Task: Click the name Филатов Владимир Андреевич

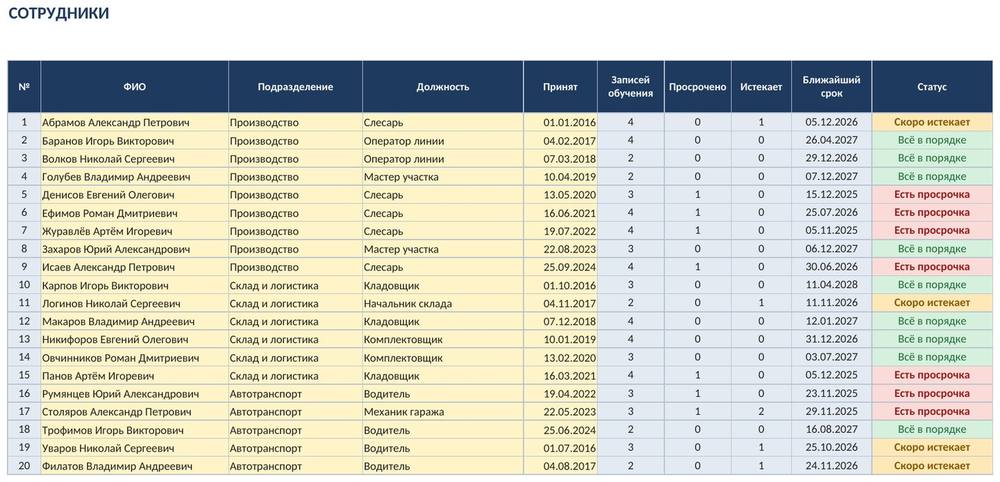Action: 117,466
